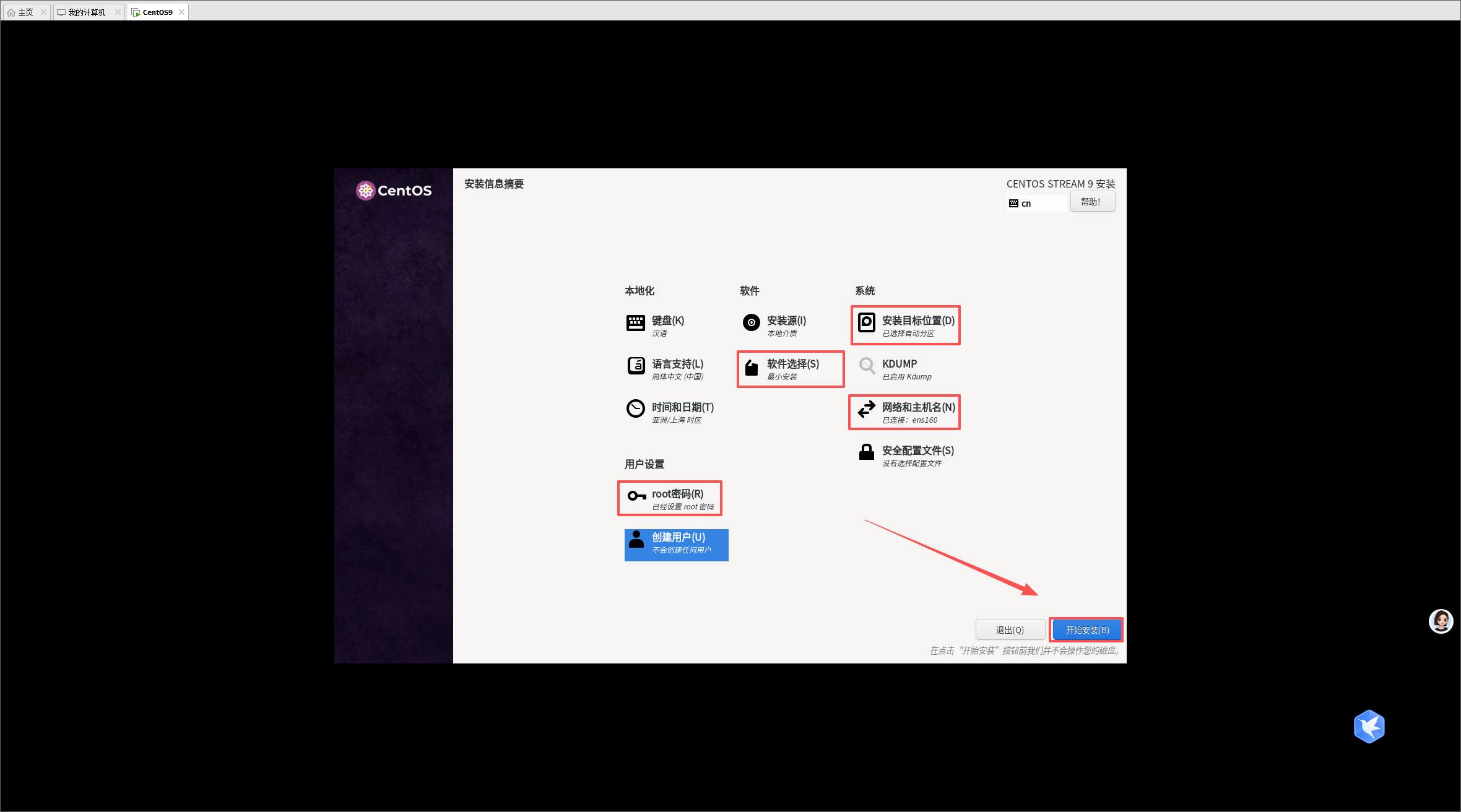Click the 用户设置 section heading

[644, 464]
